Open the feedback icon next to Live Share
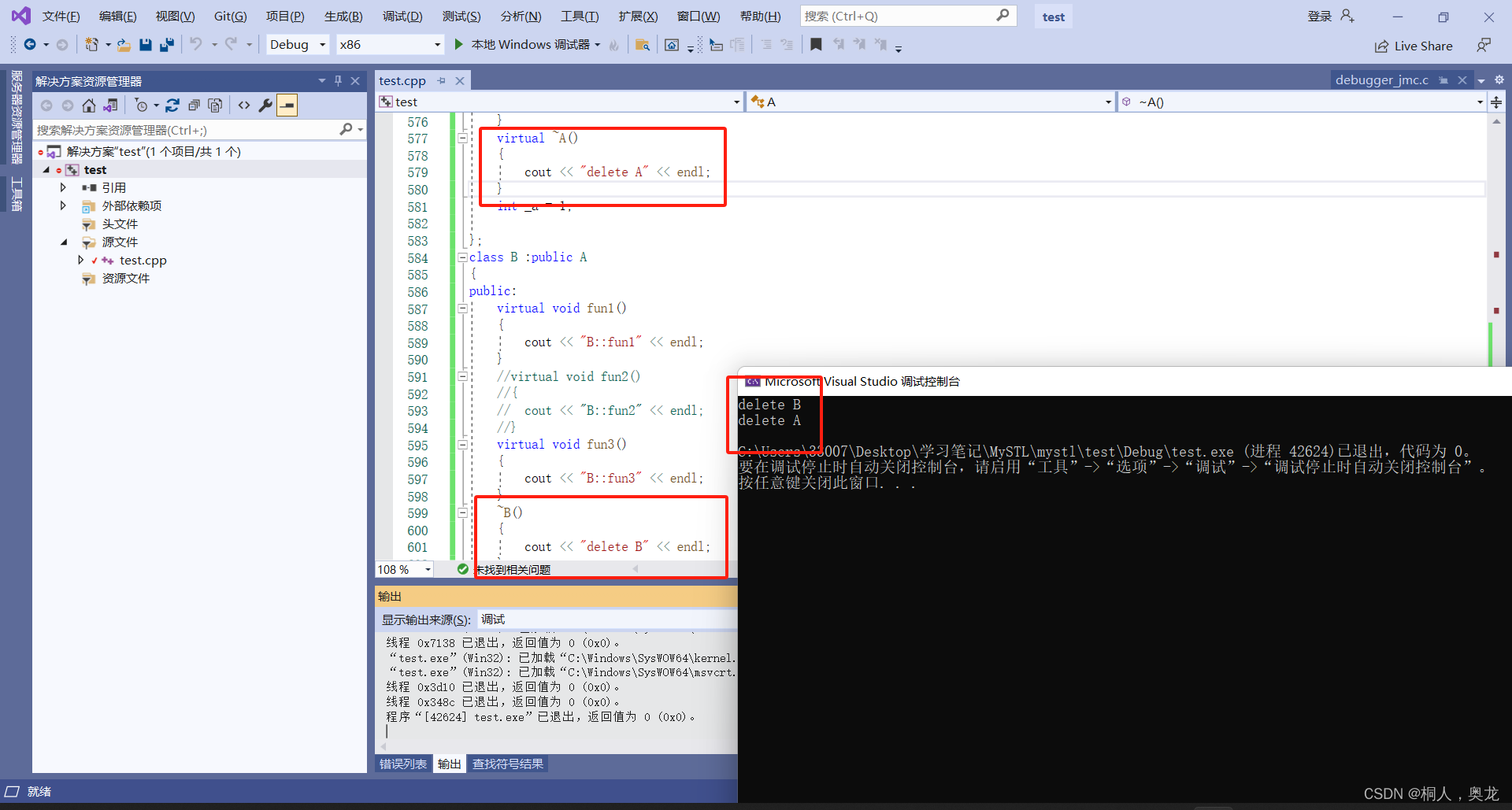This screenshot has width=1512, height=810. point(1484,46)
